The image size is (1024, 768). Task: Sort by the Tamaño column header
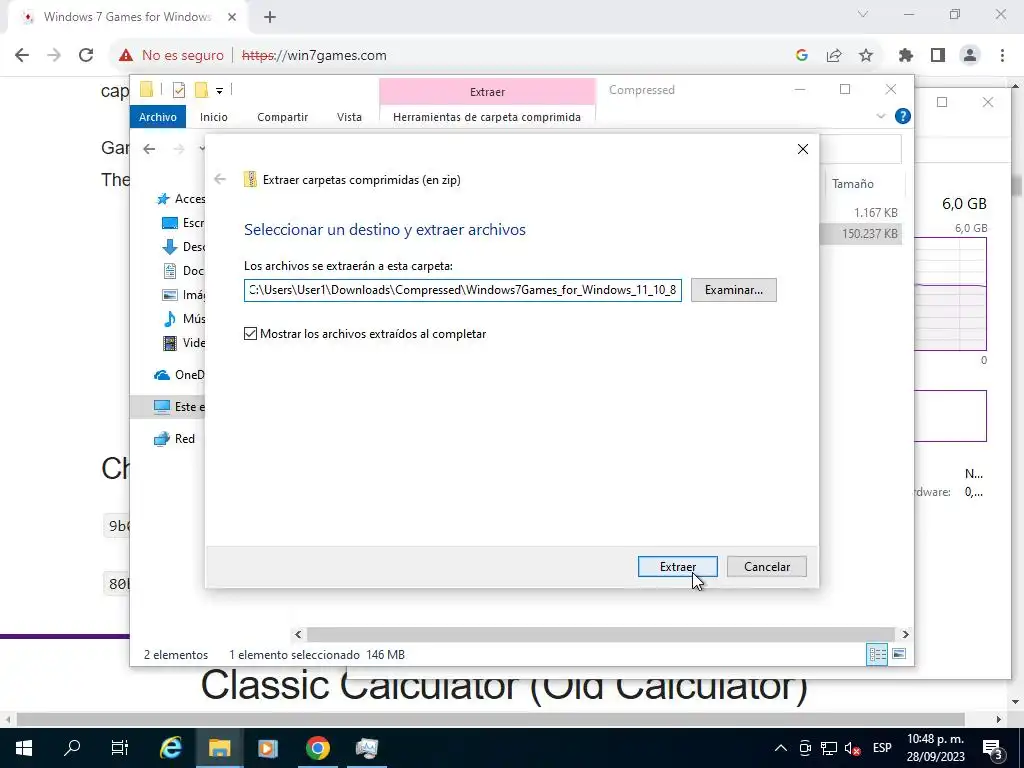852,184
